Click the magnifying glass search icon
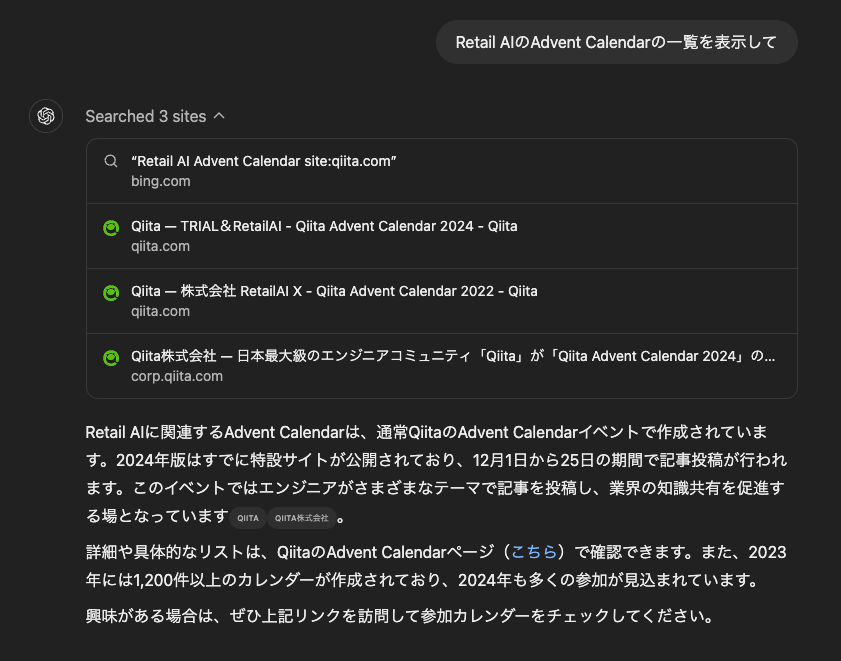The image size is (841, 661). pos(111,161)
